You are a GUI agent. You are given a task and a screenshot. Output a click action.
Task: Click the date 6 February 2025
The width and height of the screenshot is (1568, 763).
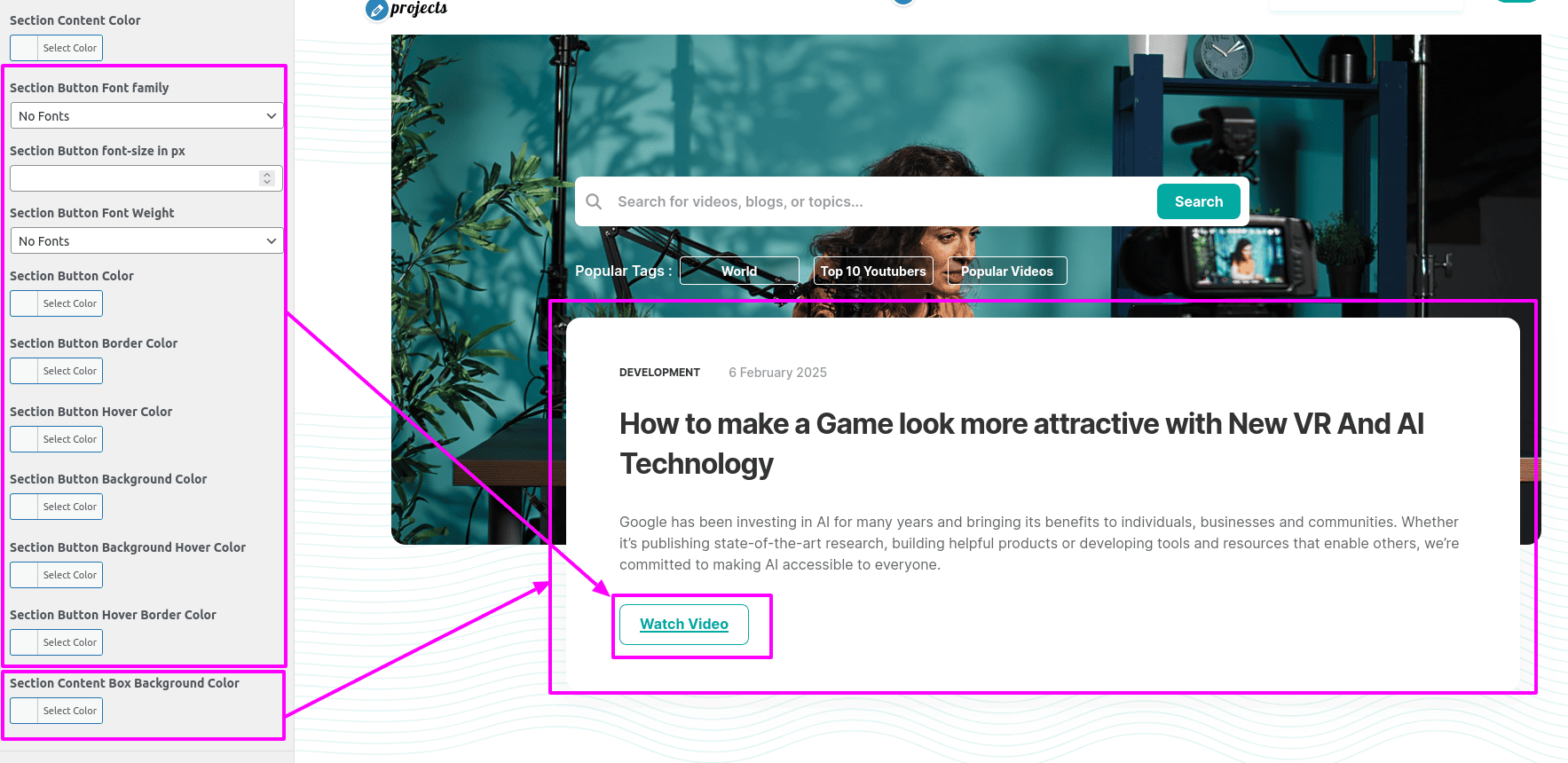[x=777, y=373]
